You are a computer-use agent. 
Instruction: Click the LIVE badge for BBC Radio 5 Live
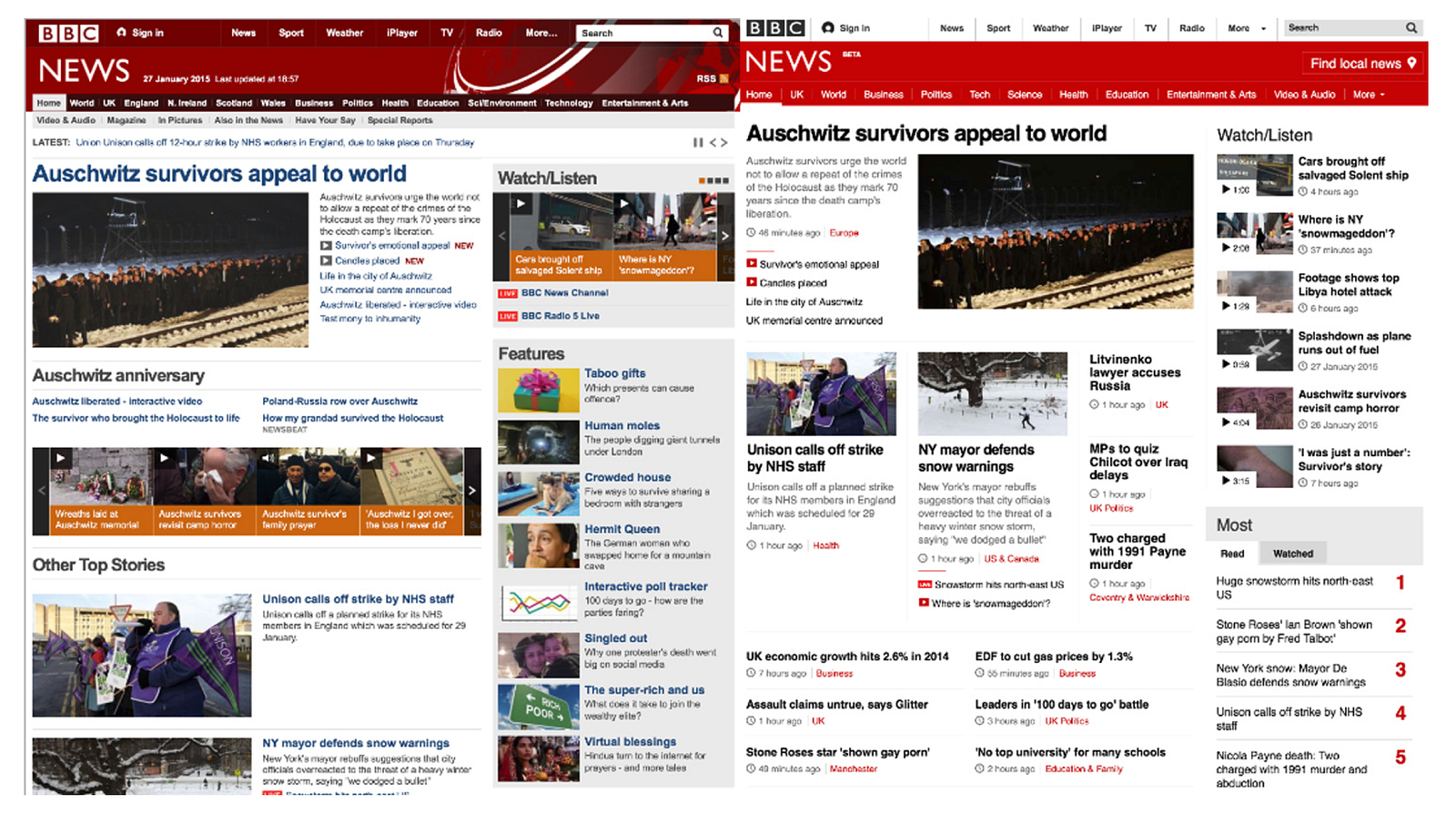coord(508,317)
